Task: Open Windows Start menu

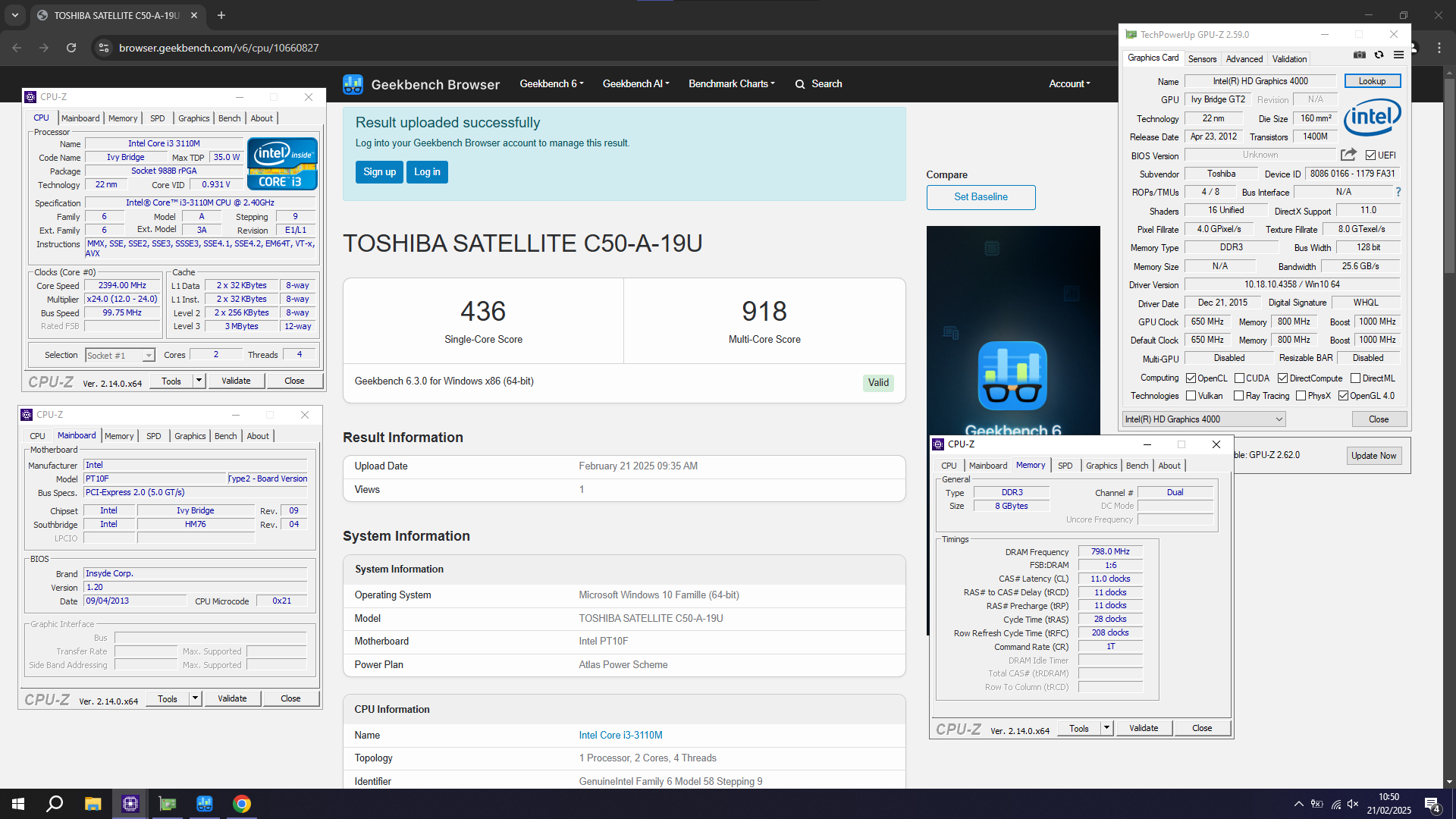Action: coord(18,804)
